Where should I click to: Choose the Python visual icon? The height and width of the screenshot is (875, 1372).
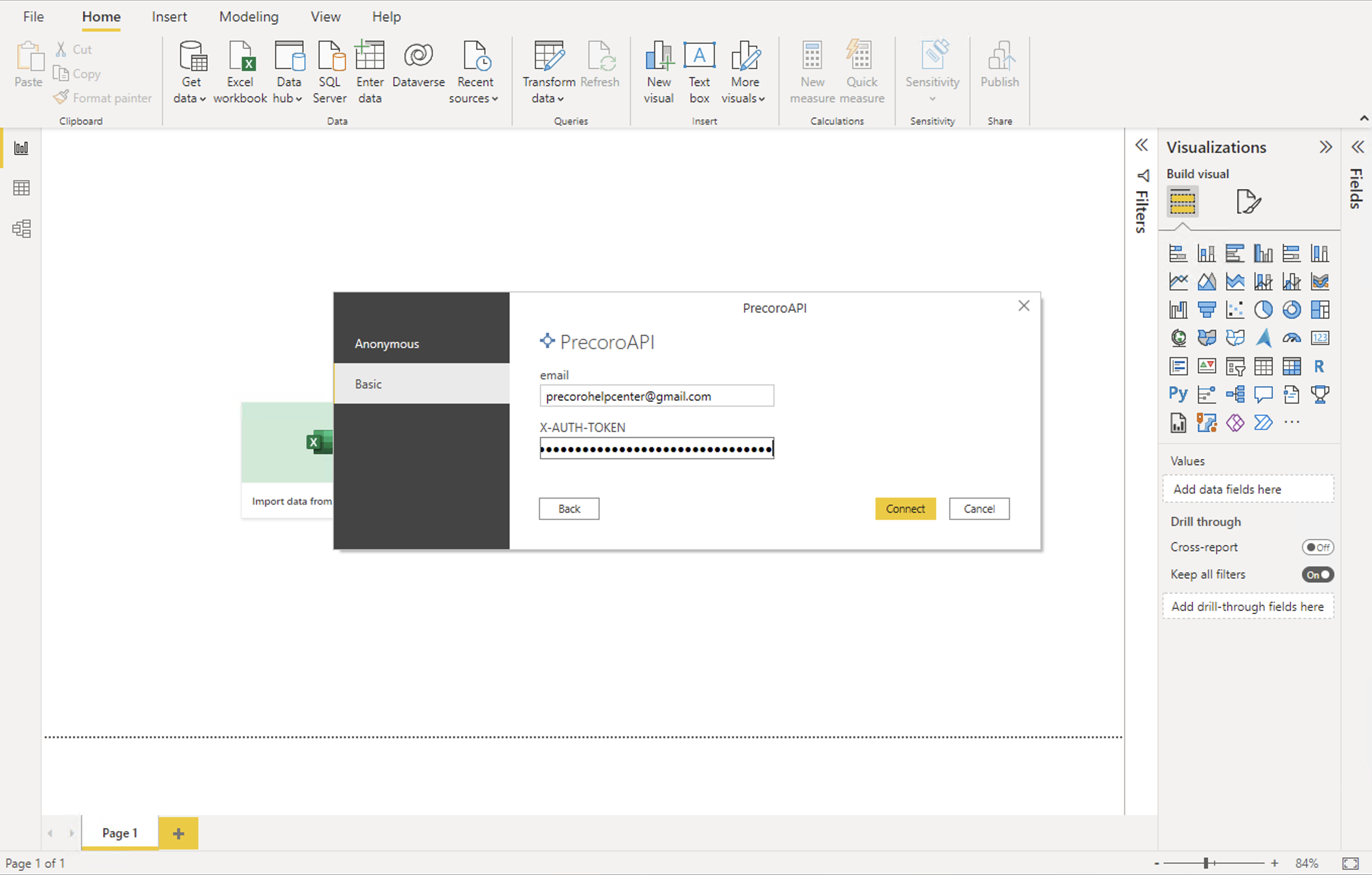pos(1178,394)
